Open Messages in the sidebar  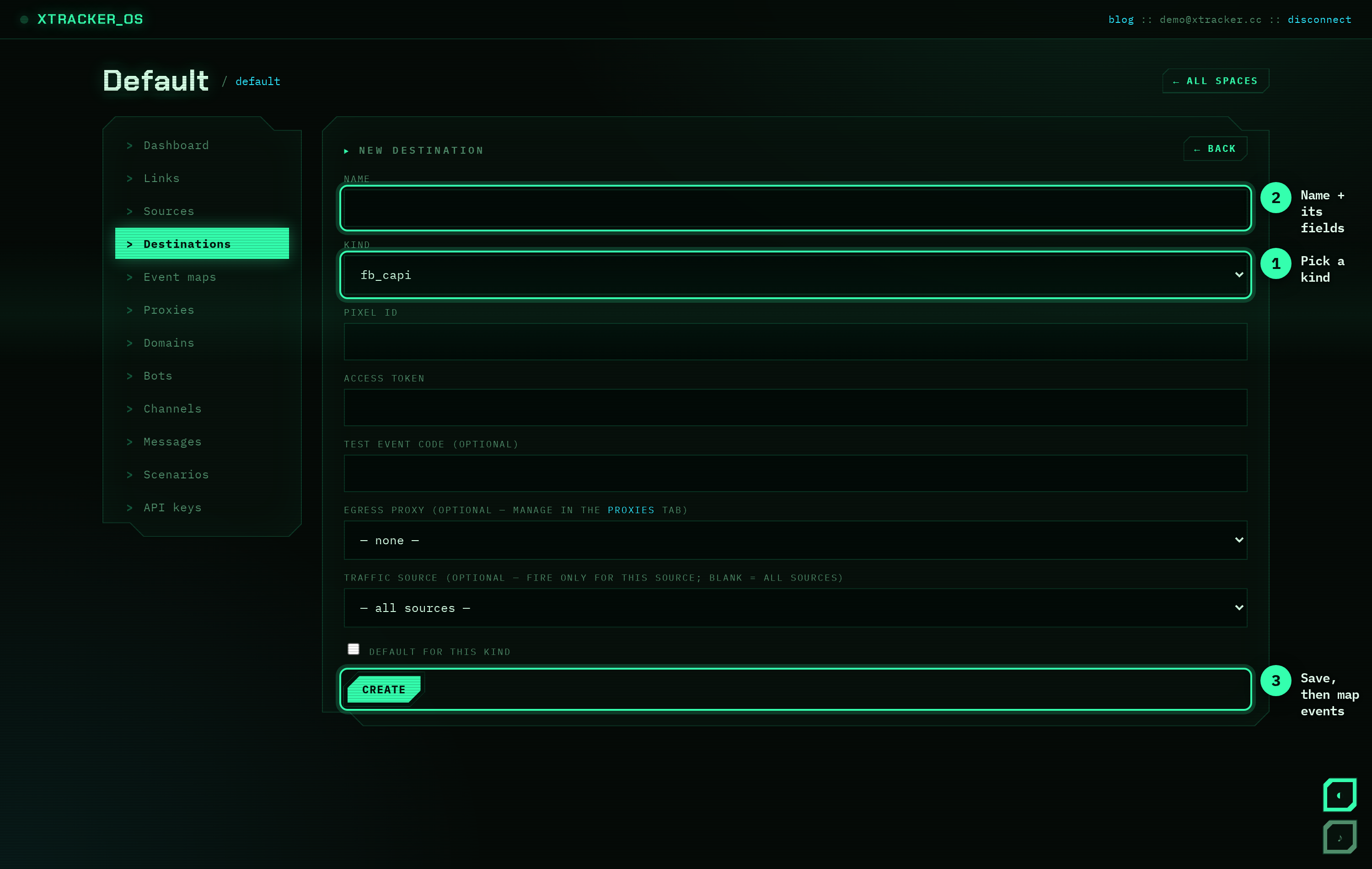coord(202,442)
